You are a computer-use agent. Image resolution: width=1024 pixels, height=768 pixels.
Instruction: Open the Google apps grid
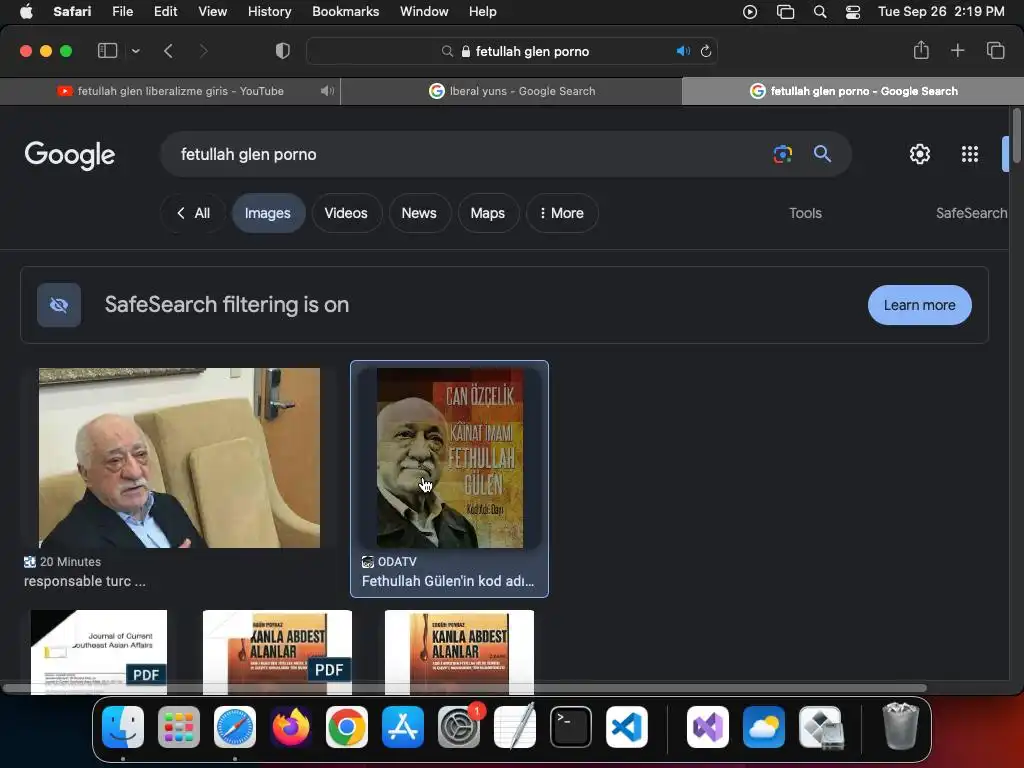coord(970,154)
